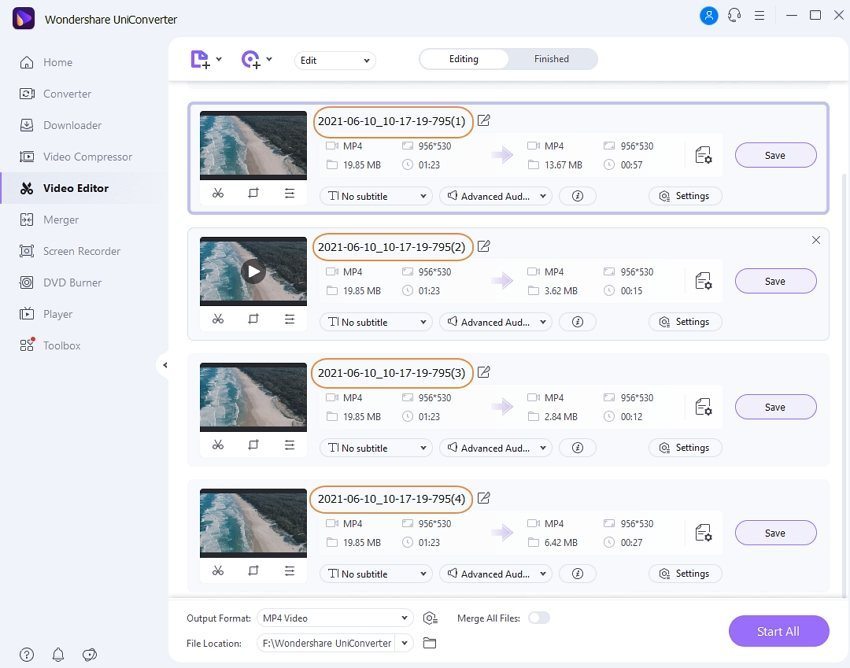Click the crop icon for 795(2)
This screenshot has width=850, height=668.
click(253, 319)
